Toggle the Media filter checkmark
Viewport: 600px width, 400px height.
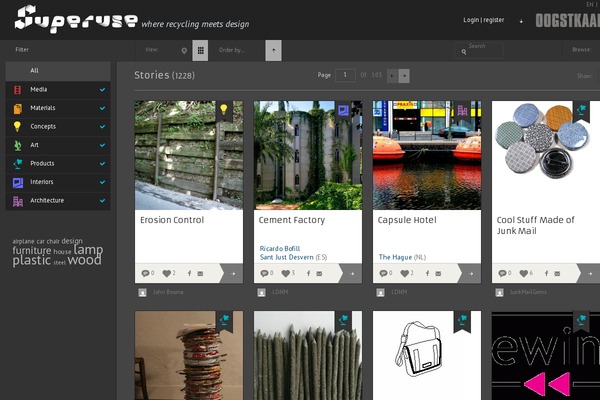tap(102, 90)
